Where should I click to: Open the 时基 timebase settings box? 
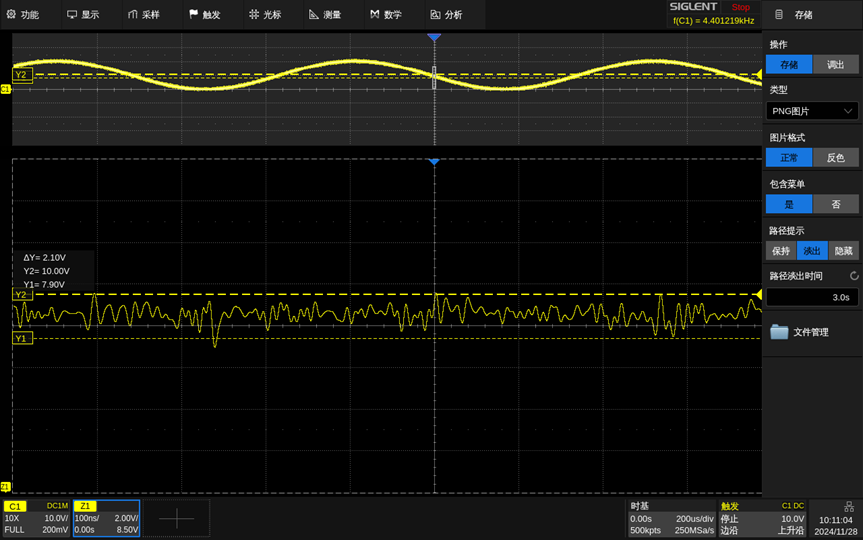click(670, 518)
